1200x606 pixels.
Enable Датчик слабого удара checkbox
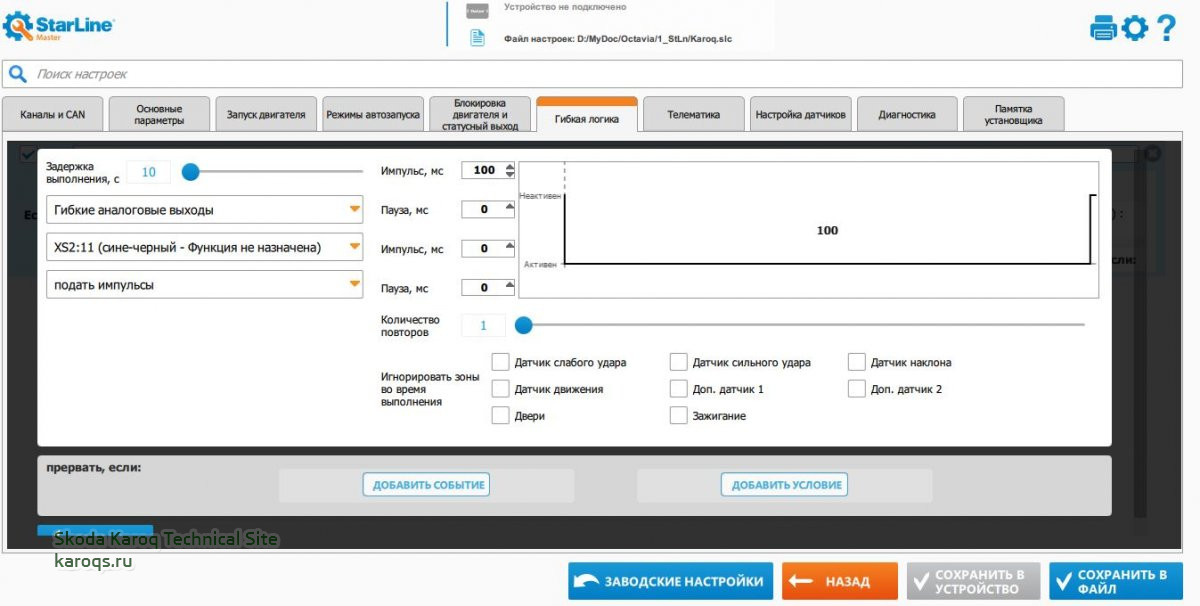[500, 362]
